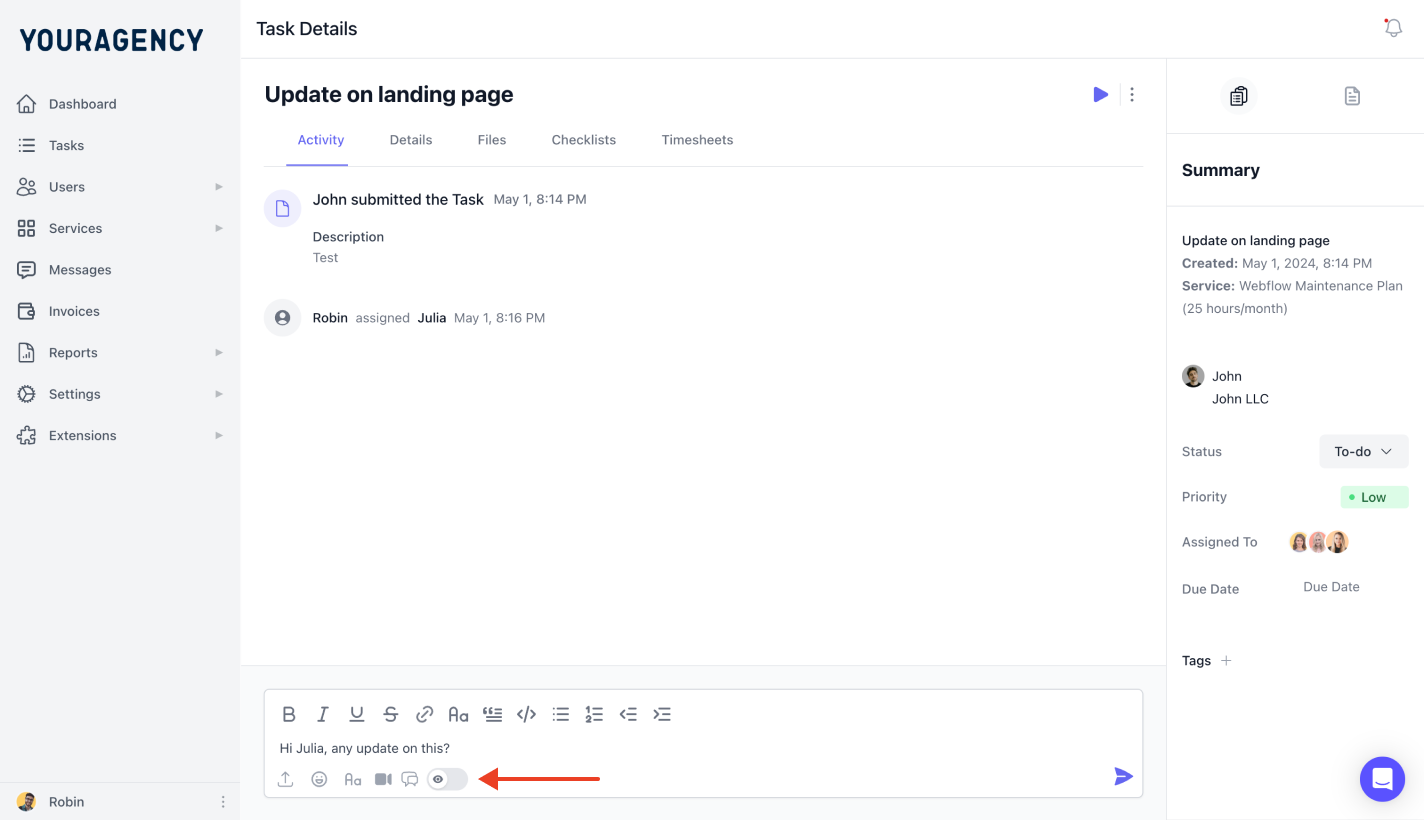This screenshot has height=820, width=1424.
Task: Show the summary clipboard panel icon
Action: tap(1239, 96)
